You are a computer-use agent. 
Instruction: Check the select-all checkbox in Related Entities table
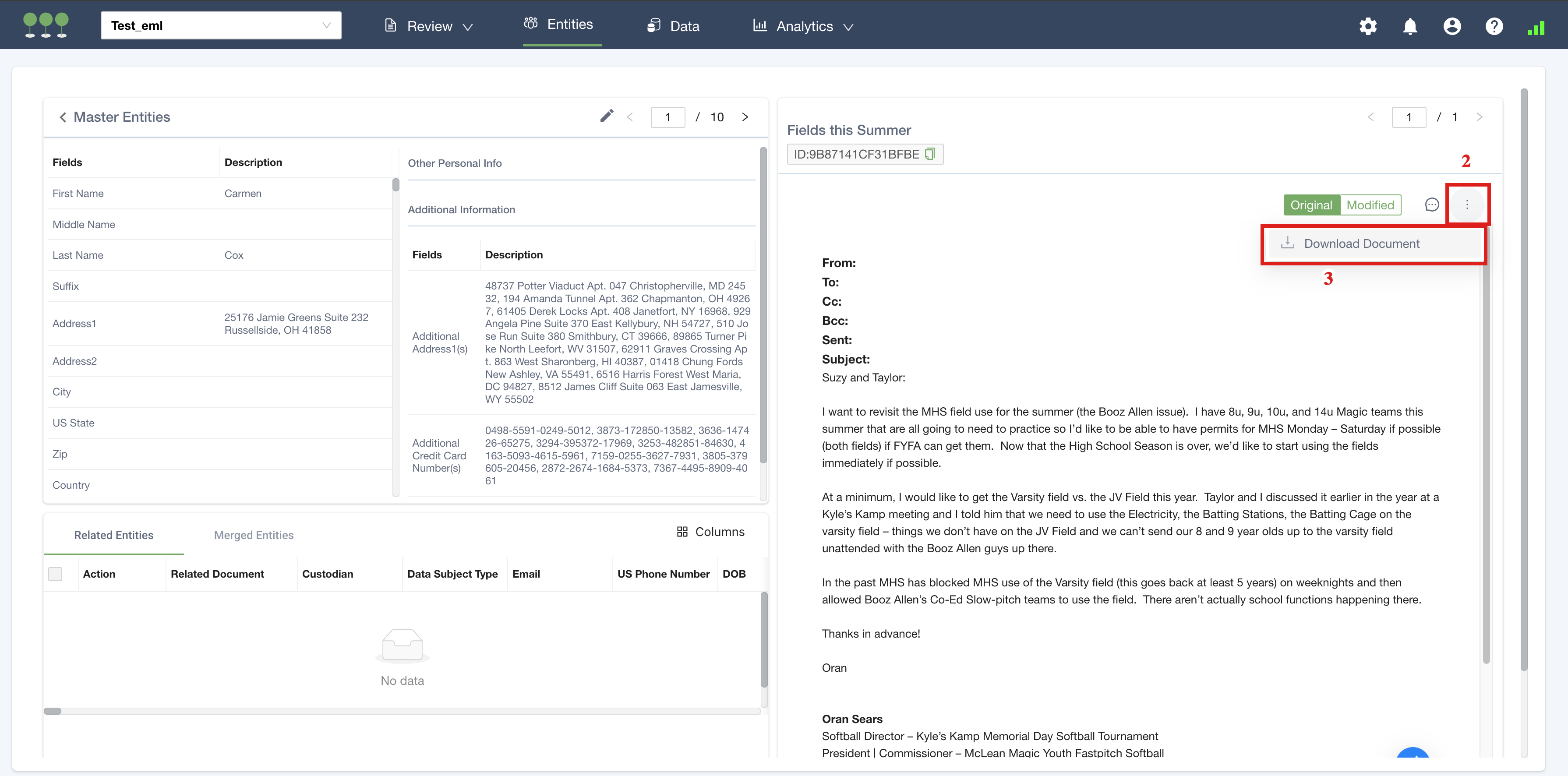(x=55, y=574)
